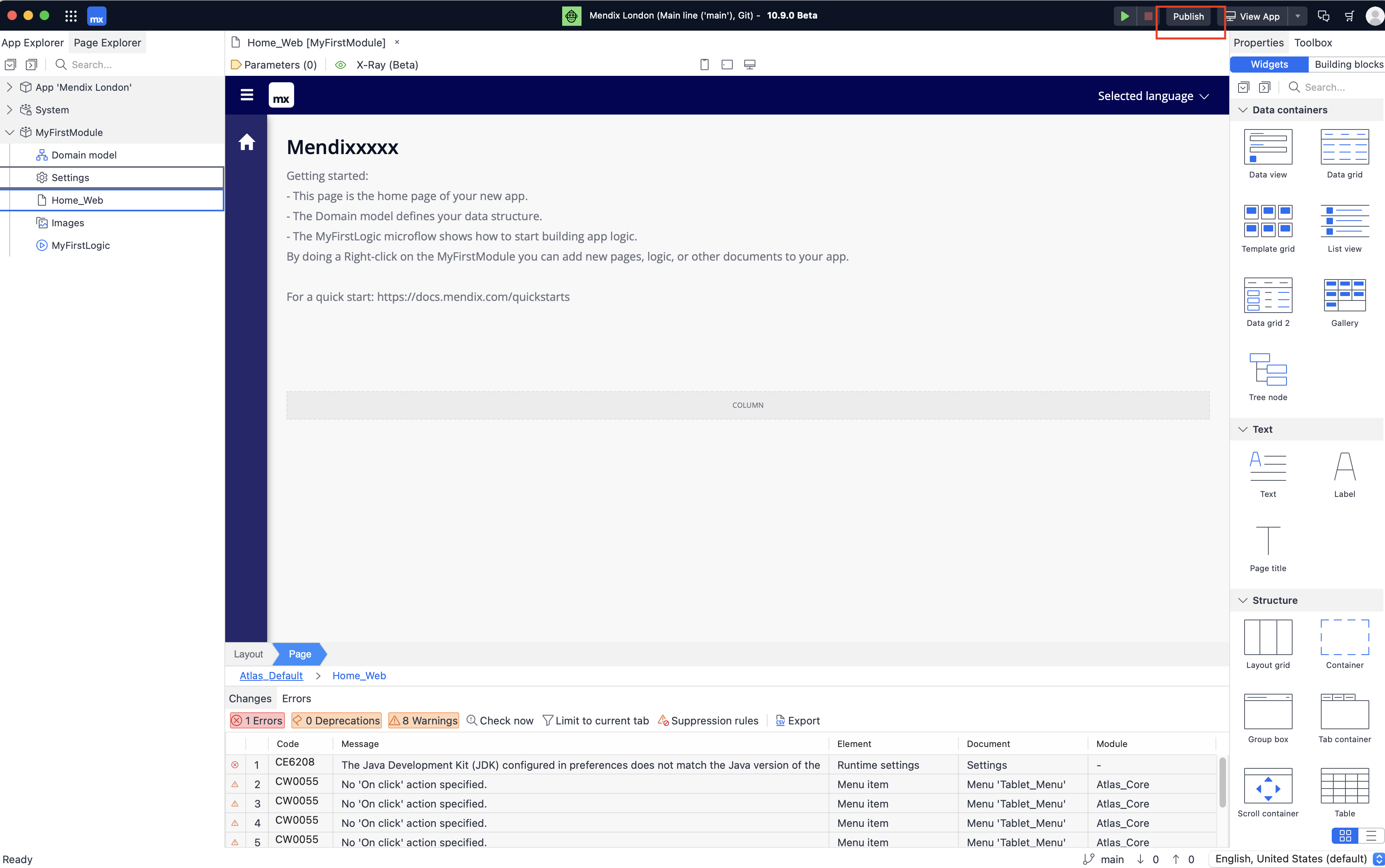Image resolution: width=1385 pixels, height=868 pixels.
Task: Close the Home_Web document tab
Action: point(397,42)
